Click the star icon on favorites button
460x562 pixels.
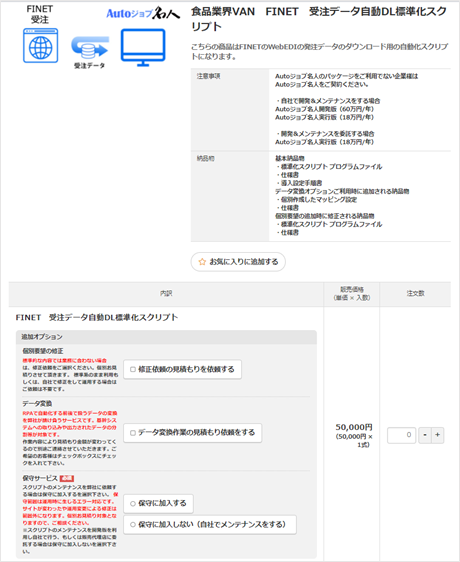202,262
